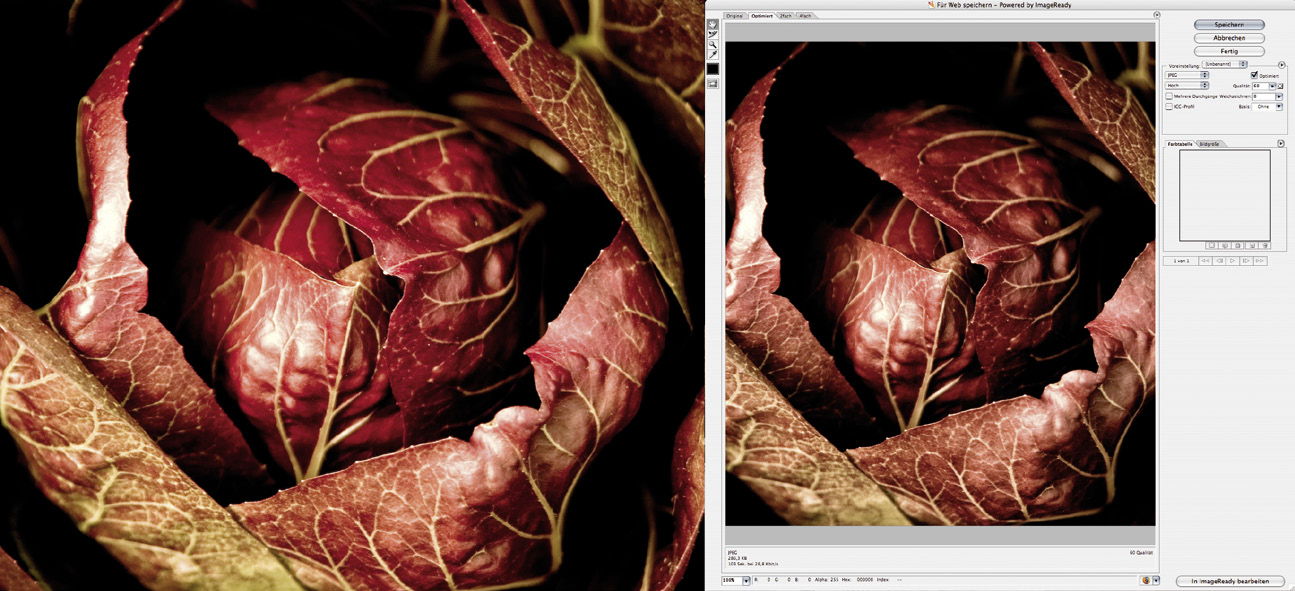Open the Hoch quality level dropdown

pos(1187,86)
